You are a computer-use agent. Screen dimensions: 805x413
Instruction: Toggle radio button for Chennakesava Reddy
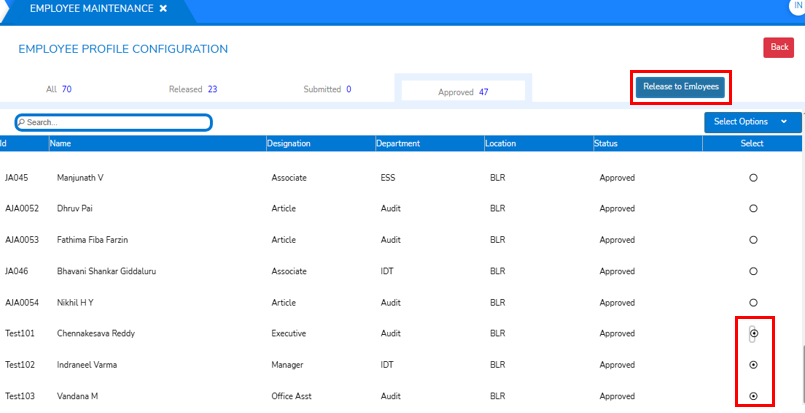click(x=753, y=333)
